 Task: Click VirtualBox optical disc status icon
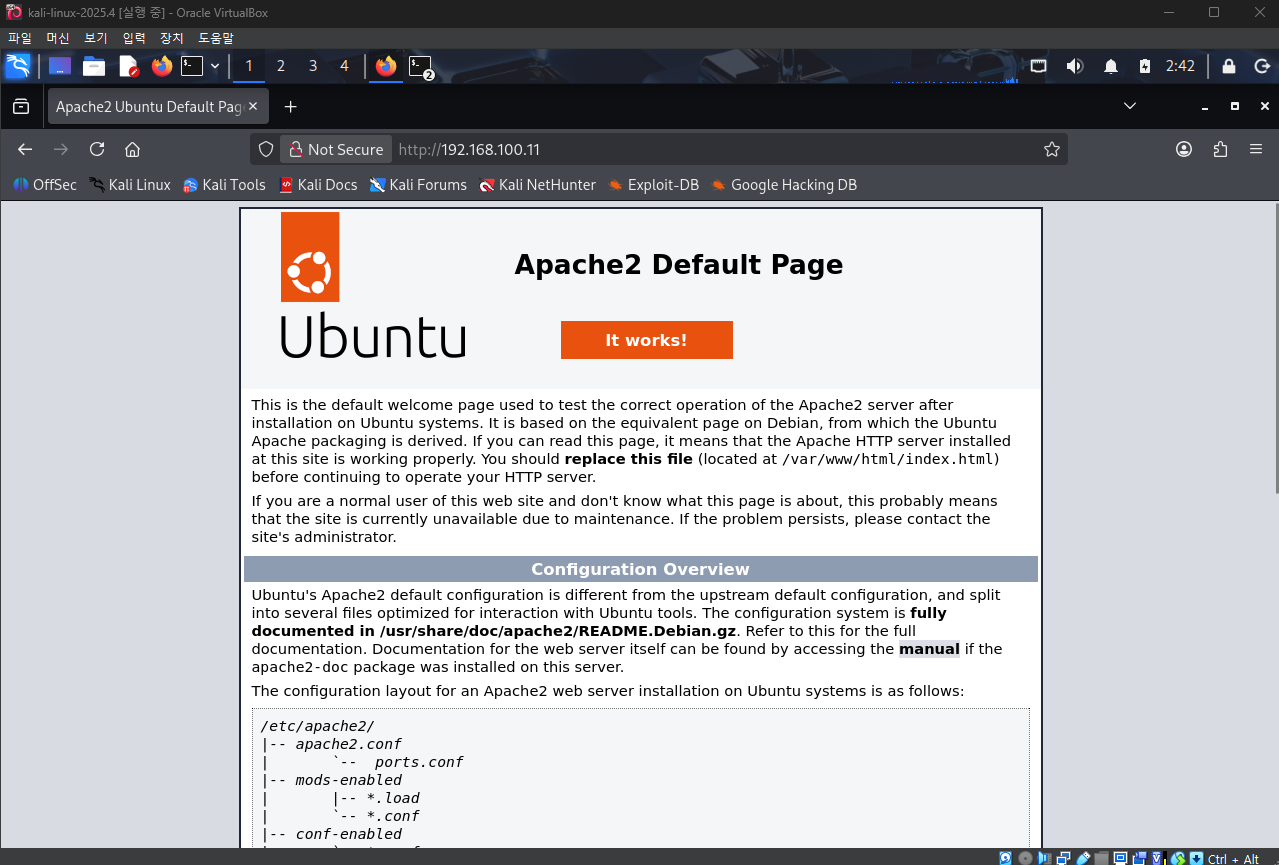[1025, 858]
